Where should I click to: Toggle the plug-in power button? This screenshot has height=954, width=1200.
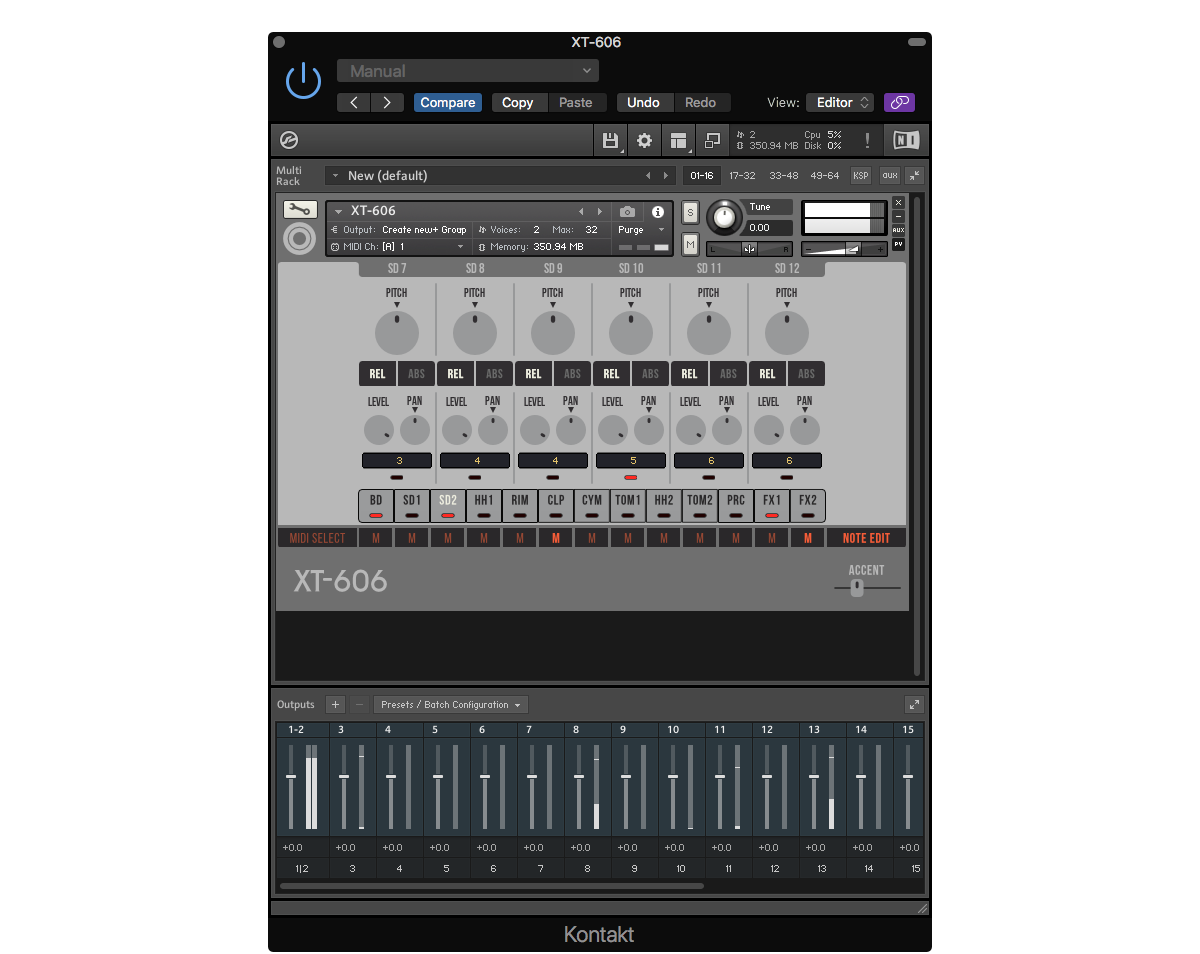[303, 81]
